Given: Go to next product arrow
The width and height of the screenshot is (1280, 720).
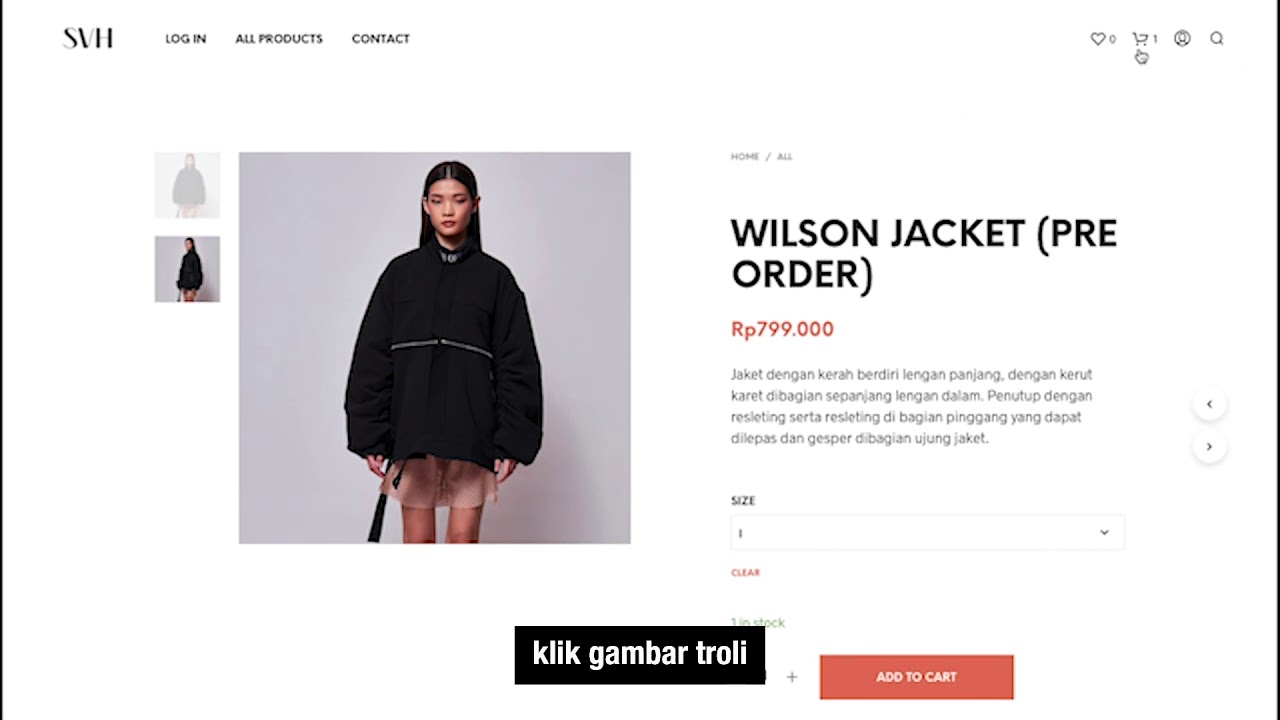Looking at the screenshot, I should [1209, 447].
